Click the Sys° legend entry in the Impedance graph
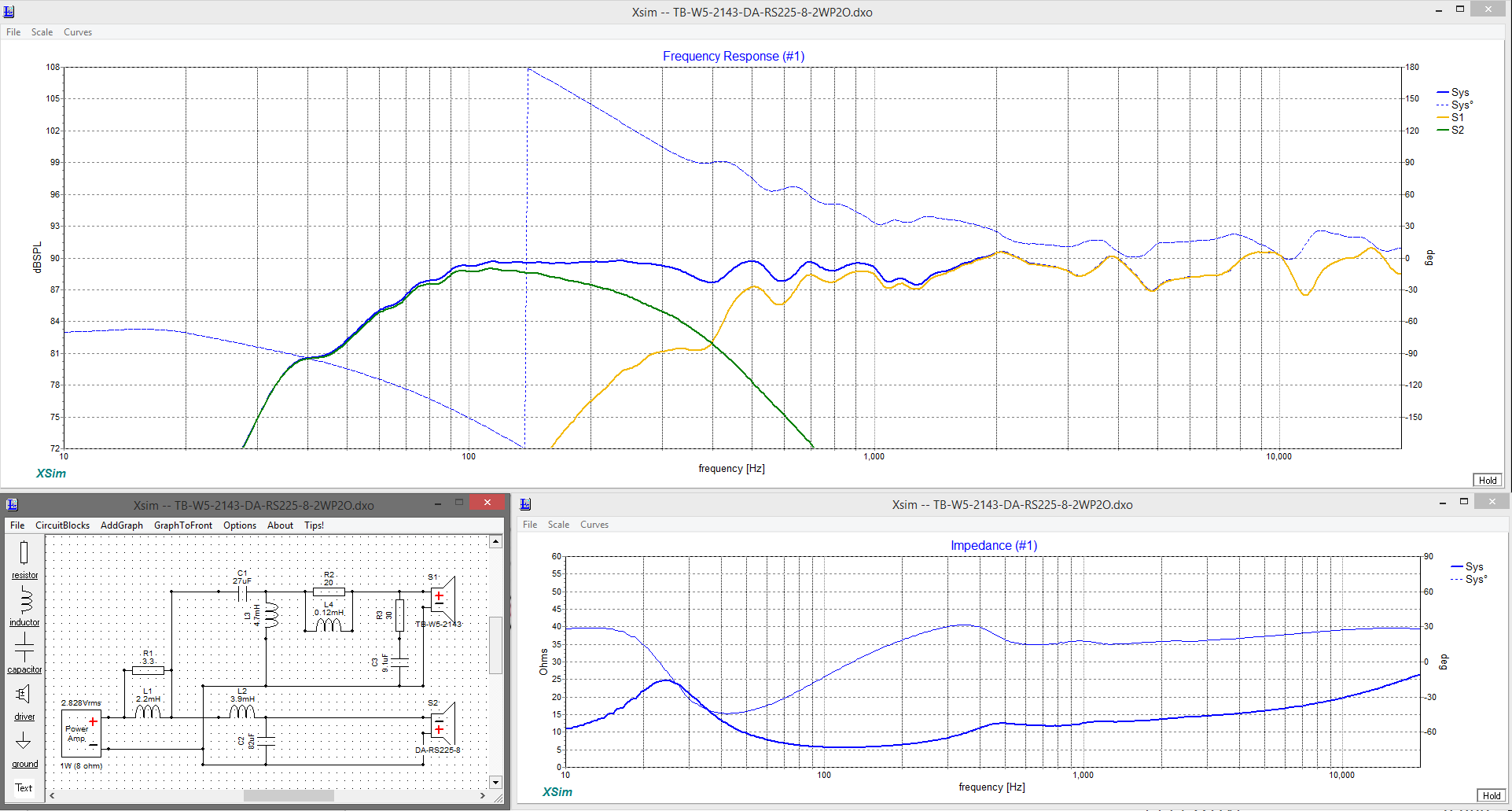The height and width of the screenshot is (811, 1512). (1469, 580)
